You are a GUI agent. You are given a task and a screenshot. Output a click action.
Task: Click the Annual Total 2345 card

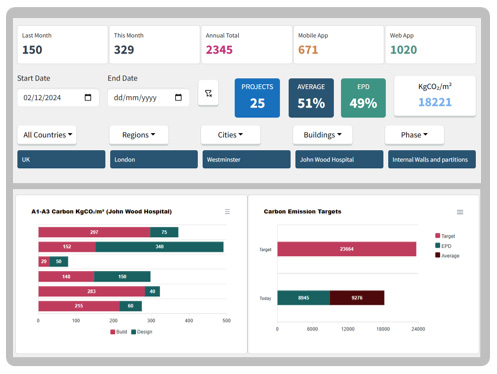(x=247, y=45)
